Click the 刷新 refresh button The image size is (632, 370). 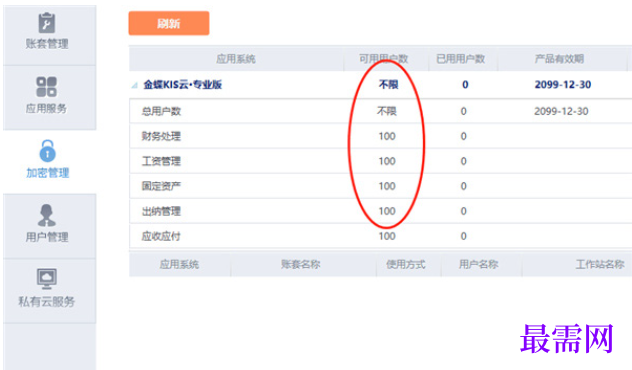coord(169,23)
